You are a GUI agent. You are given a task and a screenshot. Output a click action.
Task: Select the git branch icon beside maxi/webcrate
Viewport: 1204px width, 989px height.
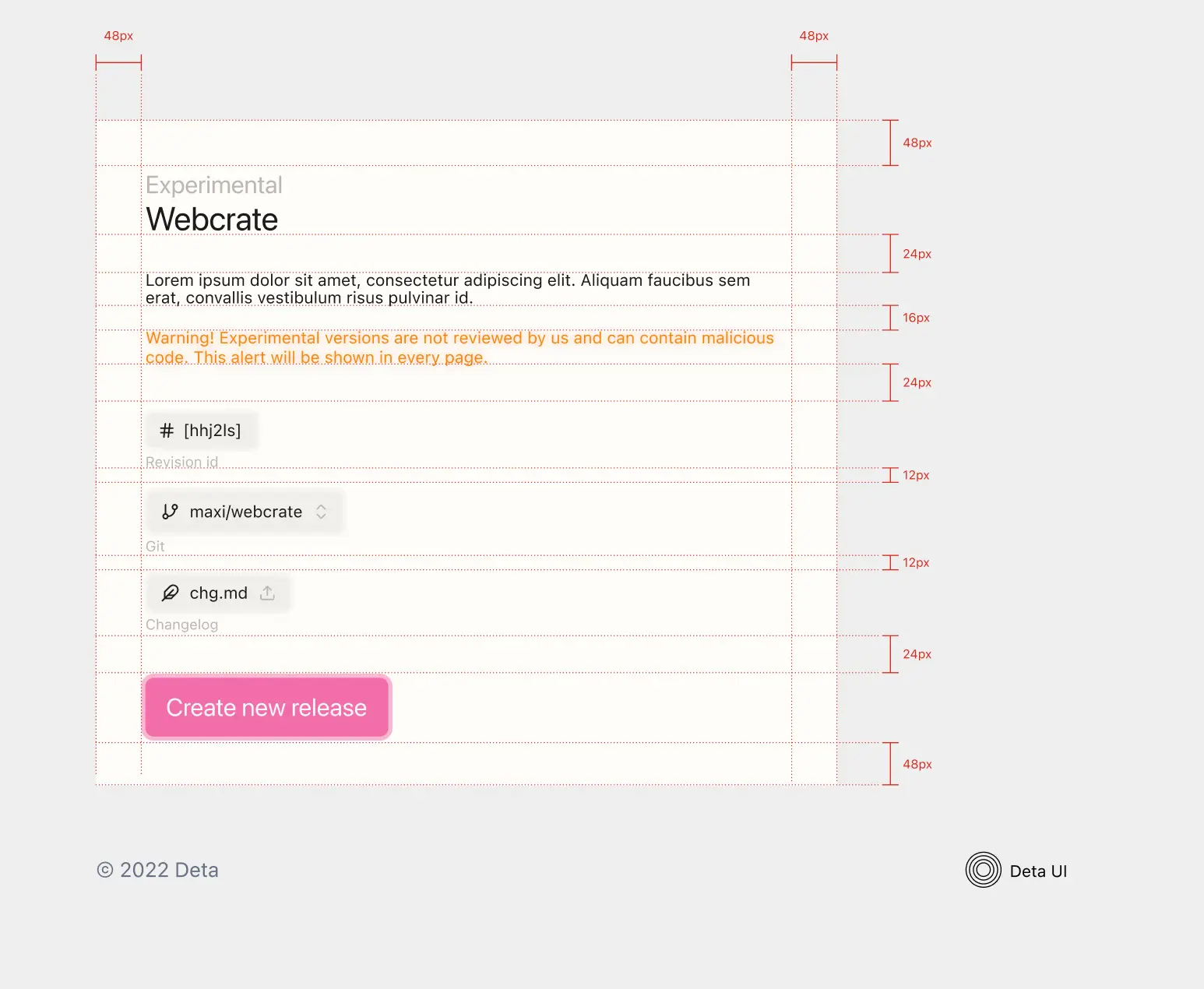(170, 512)
